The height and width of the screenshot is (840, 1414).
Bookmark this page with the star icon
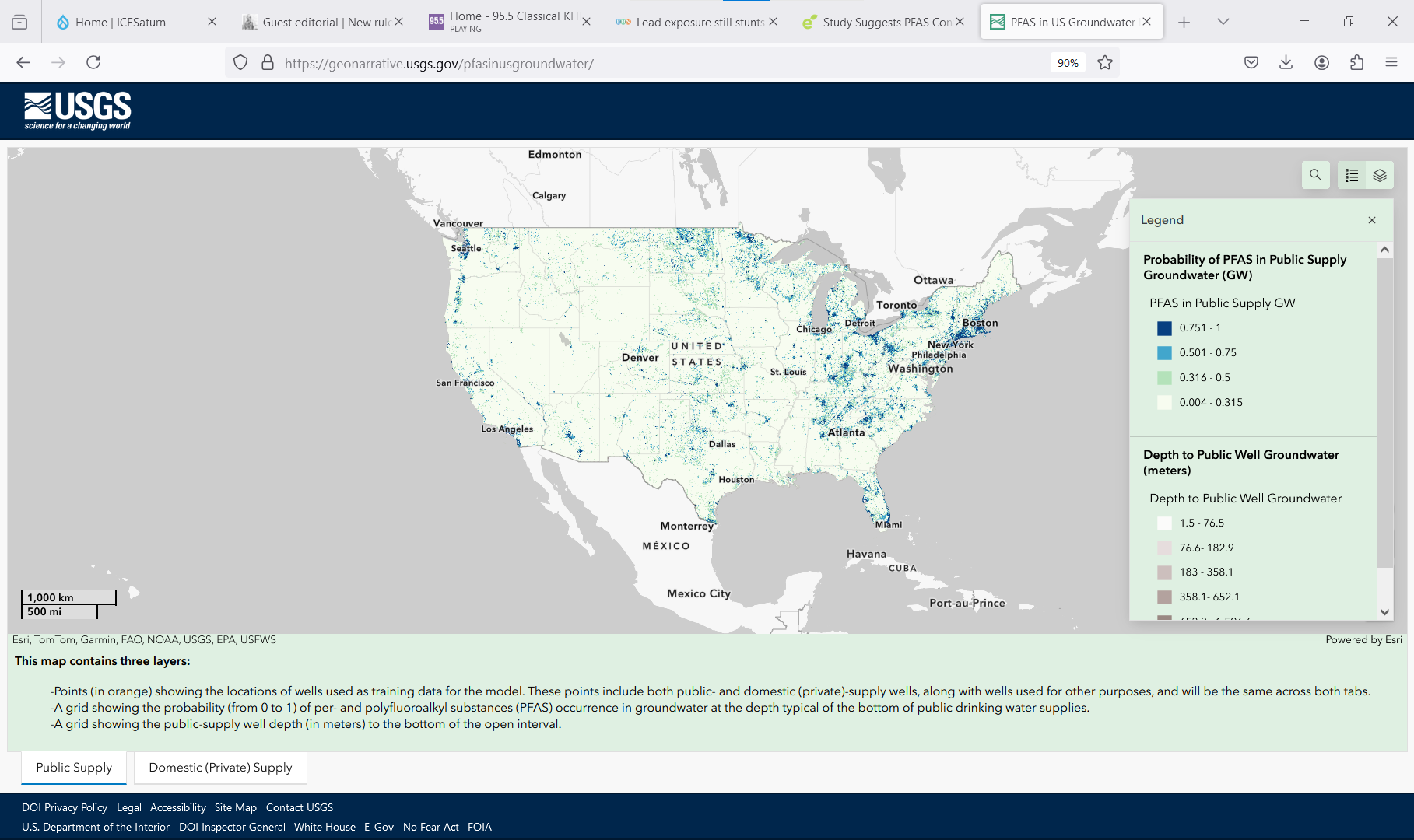tap(1105, 63)
